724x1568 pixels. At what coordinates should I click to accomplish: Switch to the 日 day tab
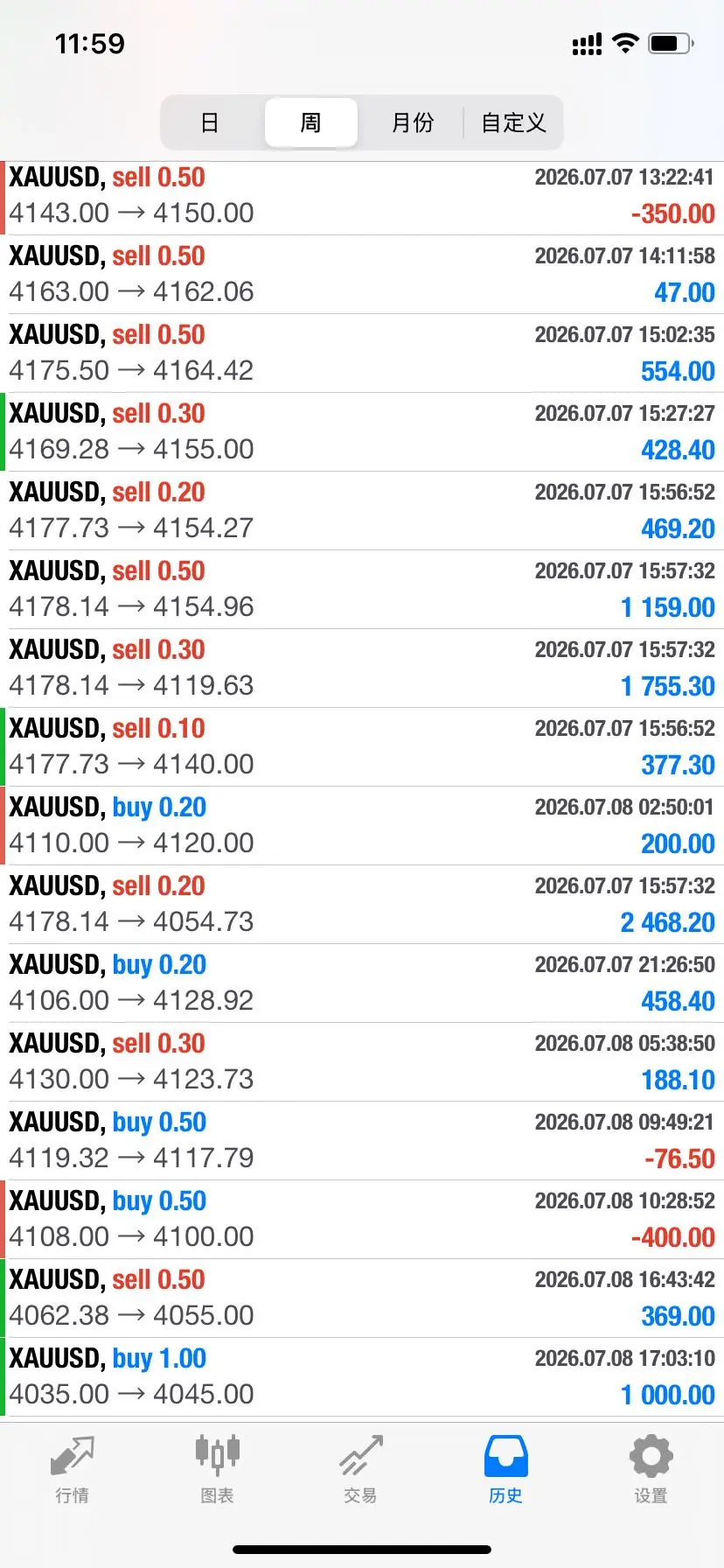(210, 122)
